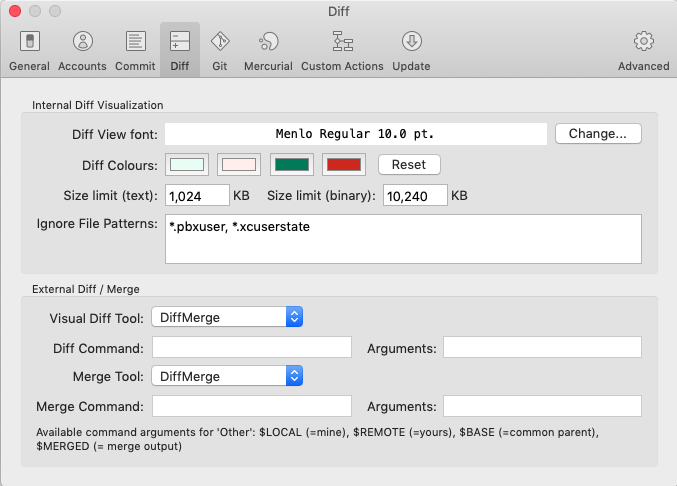This screenshot has height=486, width=677.
Task: Click the Diff Command Arguments field
Action: coord(542,347)
